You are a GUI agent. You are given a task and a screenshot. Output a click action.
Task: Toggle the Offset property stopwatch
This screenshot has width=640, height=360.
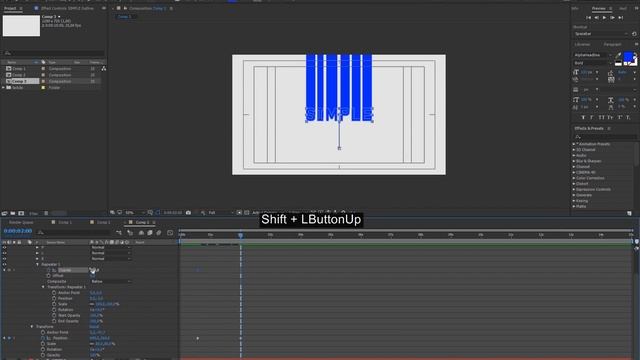point(49,276)
